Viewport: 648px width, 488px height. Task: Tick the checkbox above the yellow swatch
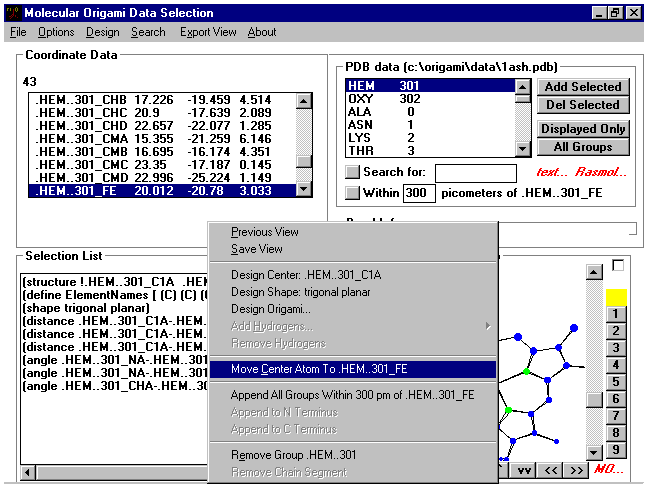point(617,266)
